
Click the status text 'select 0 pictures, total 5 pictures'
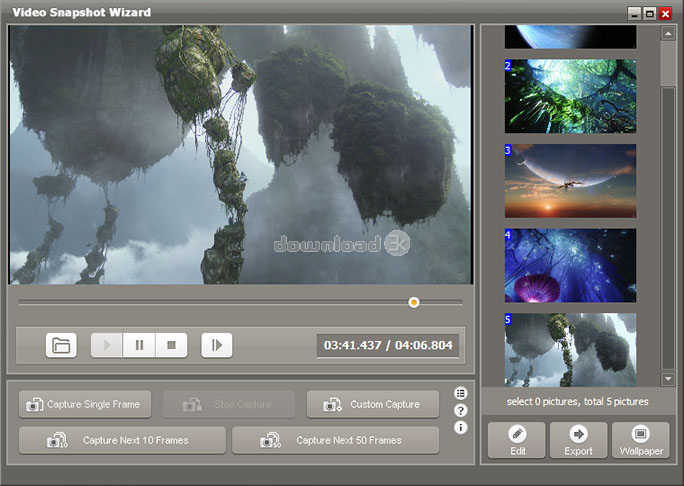578,401
